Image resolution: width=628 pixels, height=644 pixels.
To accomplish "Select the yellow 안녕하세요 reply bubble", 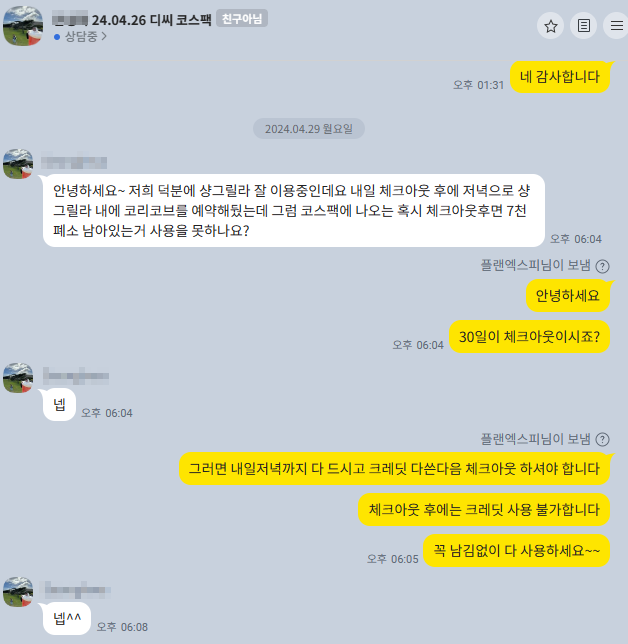I will 568,296.
